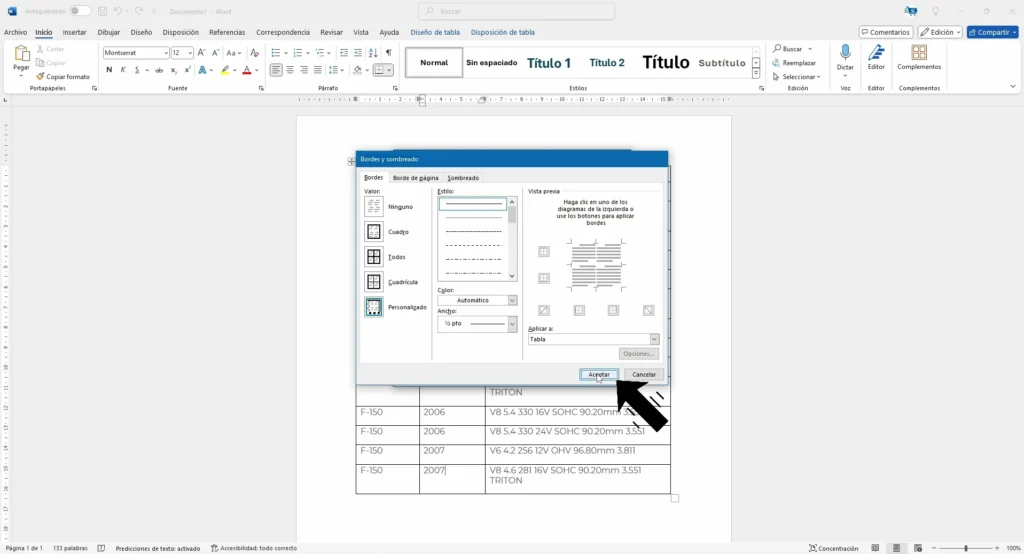Click the subscript icon

(174, 70)
